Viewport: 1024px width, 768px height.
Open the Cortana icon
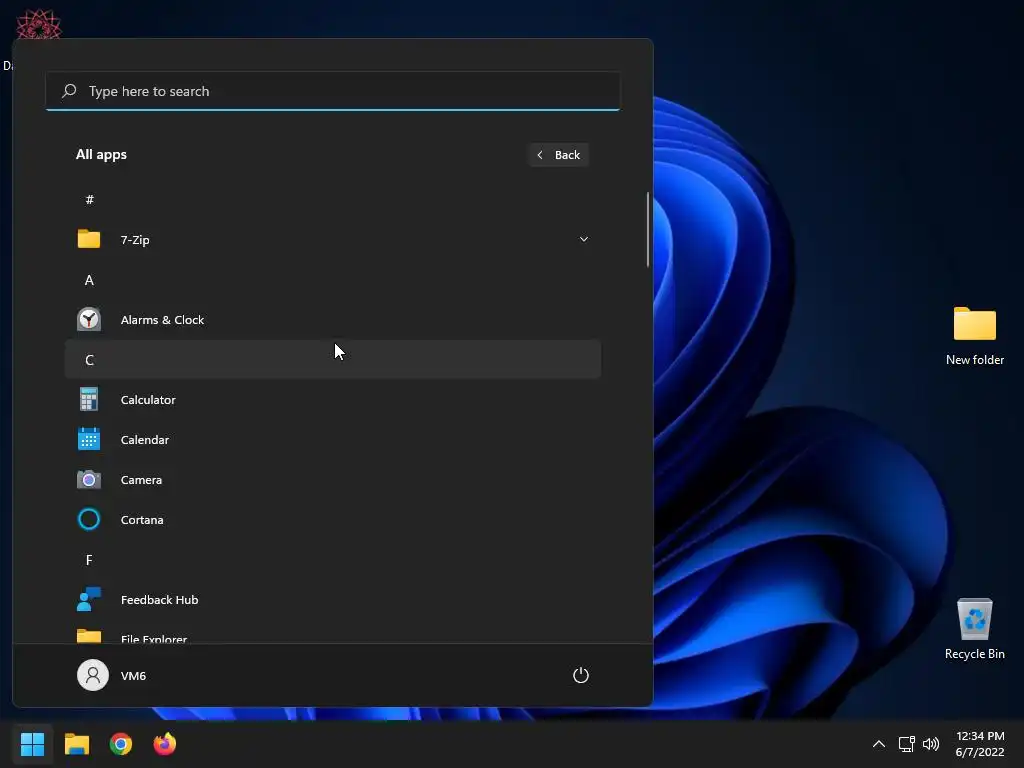[89, 519]
